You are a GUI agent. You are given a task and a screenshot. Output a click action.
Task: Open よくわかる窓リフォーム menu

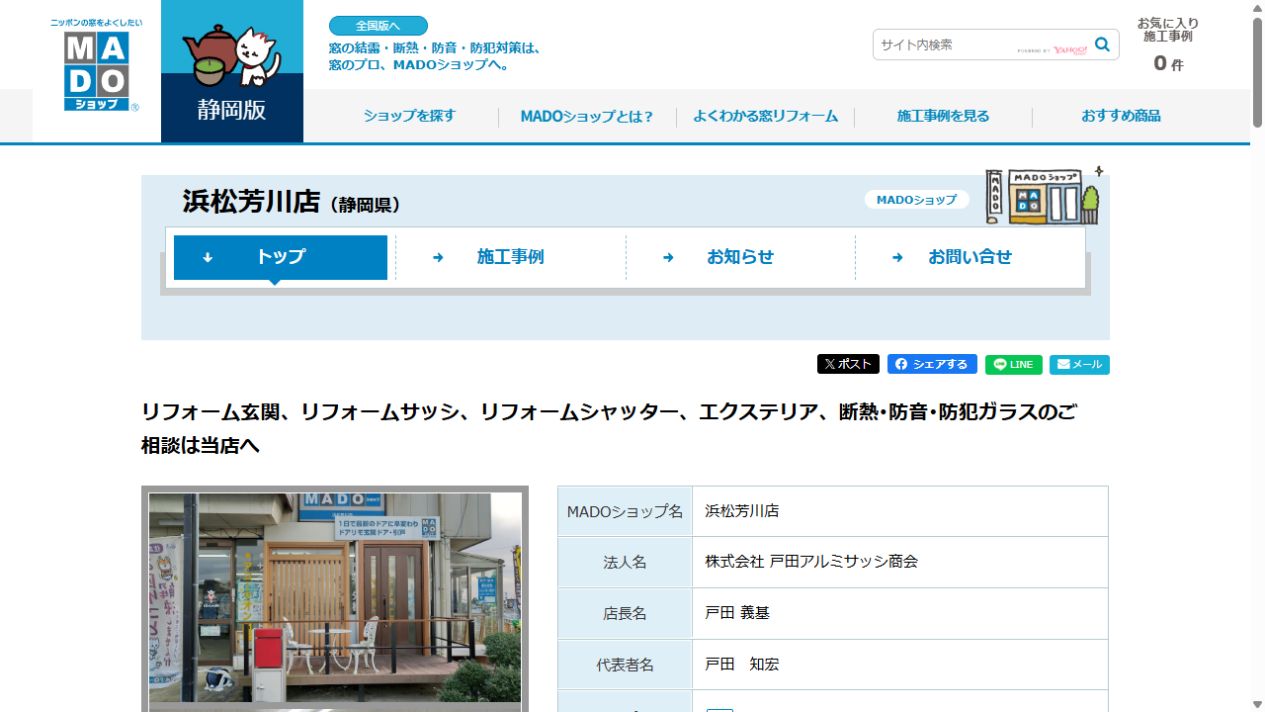765,116
